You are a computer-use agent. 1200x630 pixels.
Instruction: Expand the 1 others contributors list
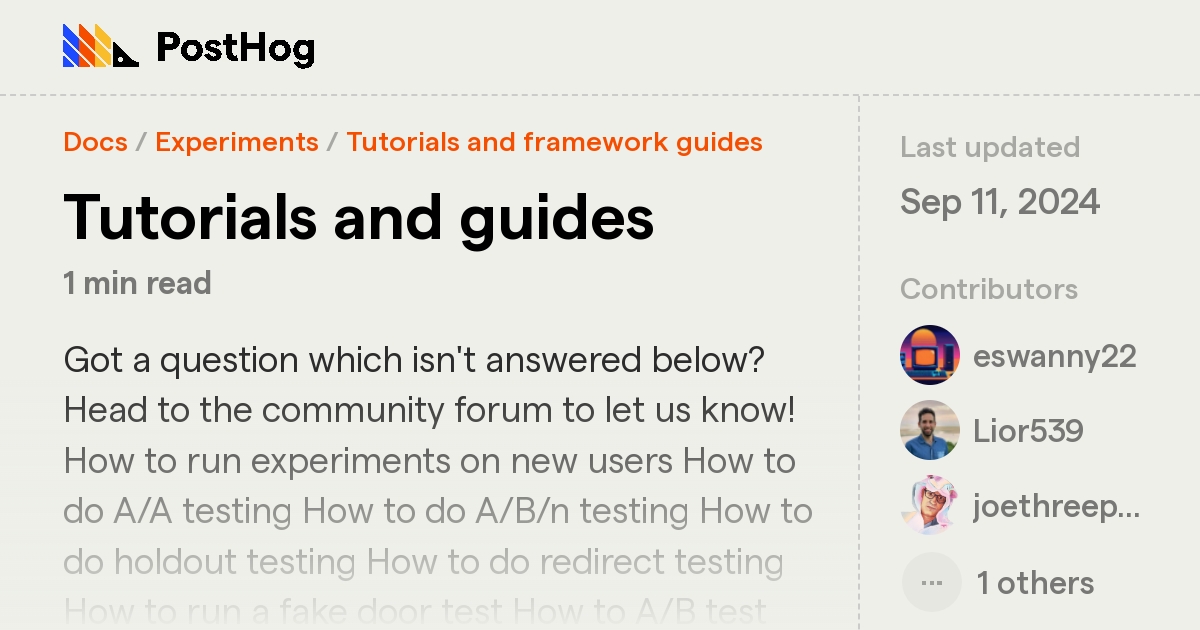(x=1035, y=581)
